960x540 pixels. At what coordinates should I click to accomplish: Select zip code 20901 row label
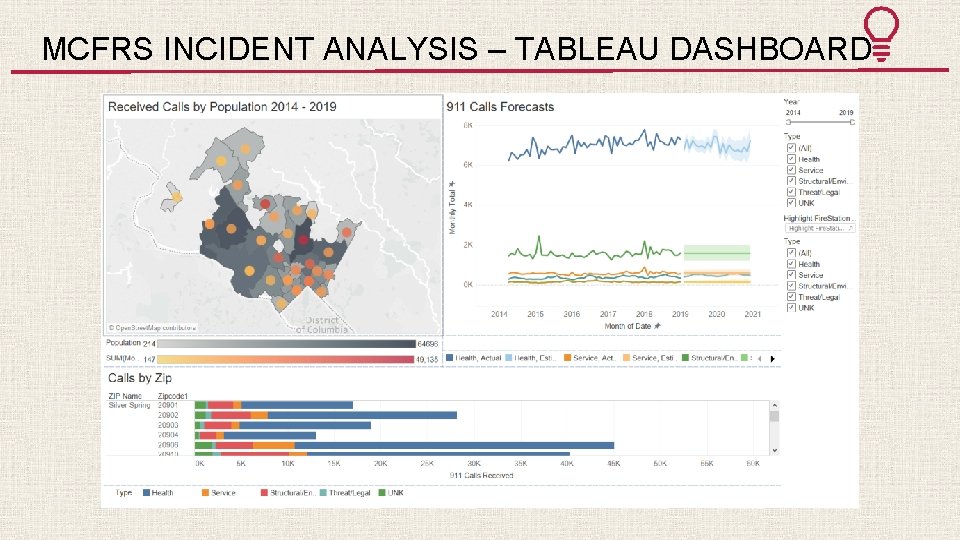point(168,405)
